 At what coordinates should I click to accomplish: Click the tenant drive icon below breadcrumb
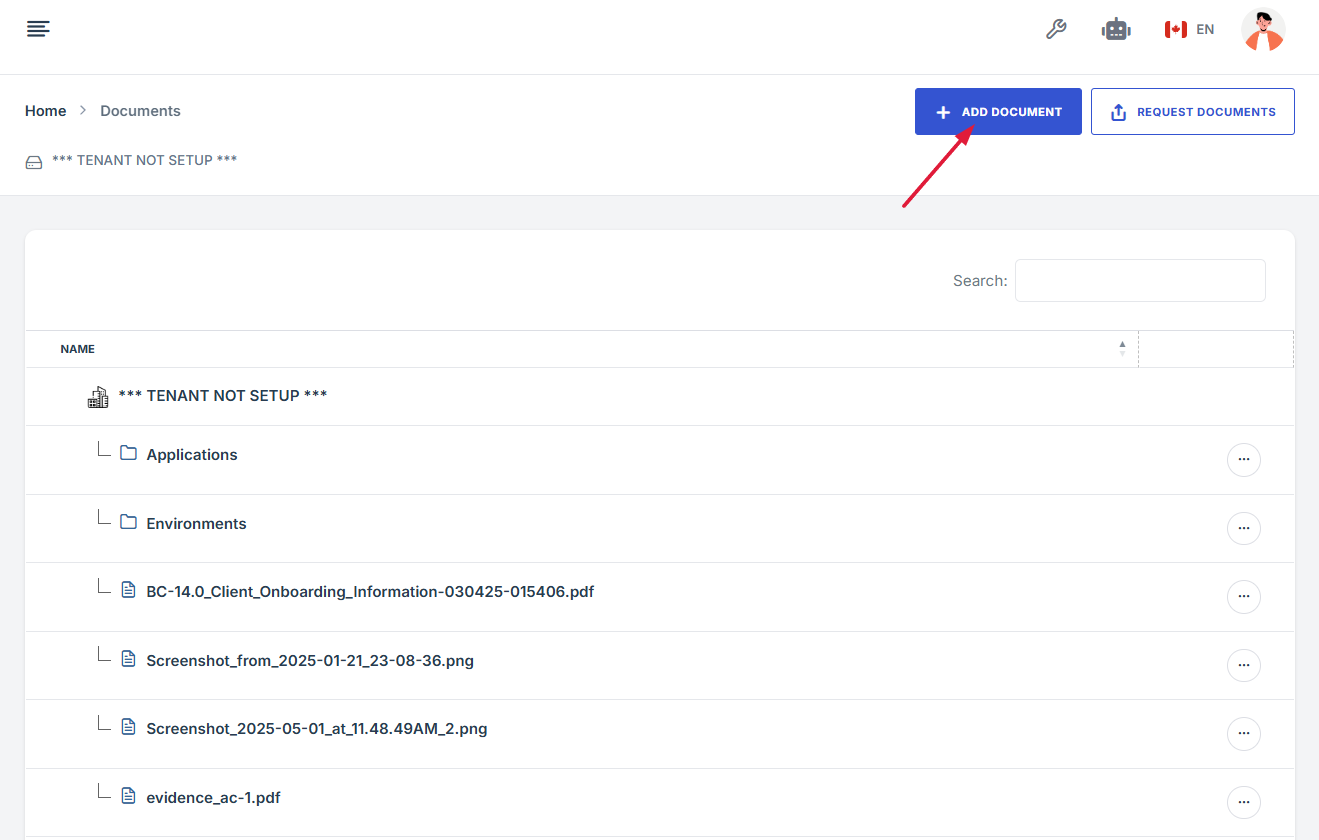[x=34, y=162]
